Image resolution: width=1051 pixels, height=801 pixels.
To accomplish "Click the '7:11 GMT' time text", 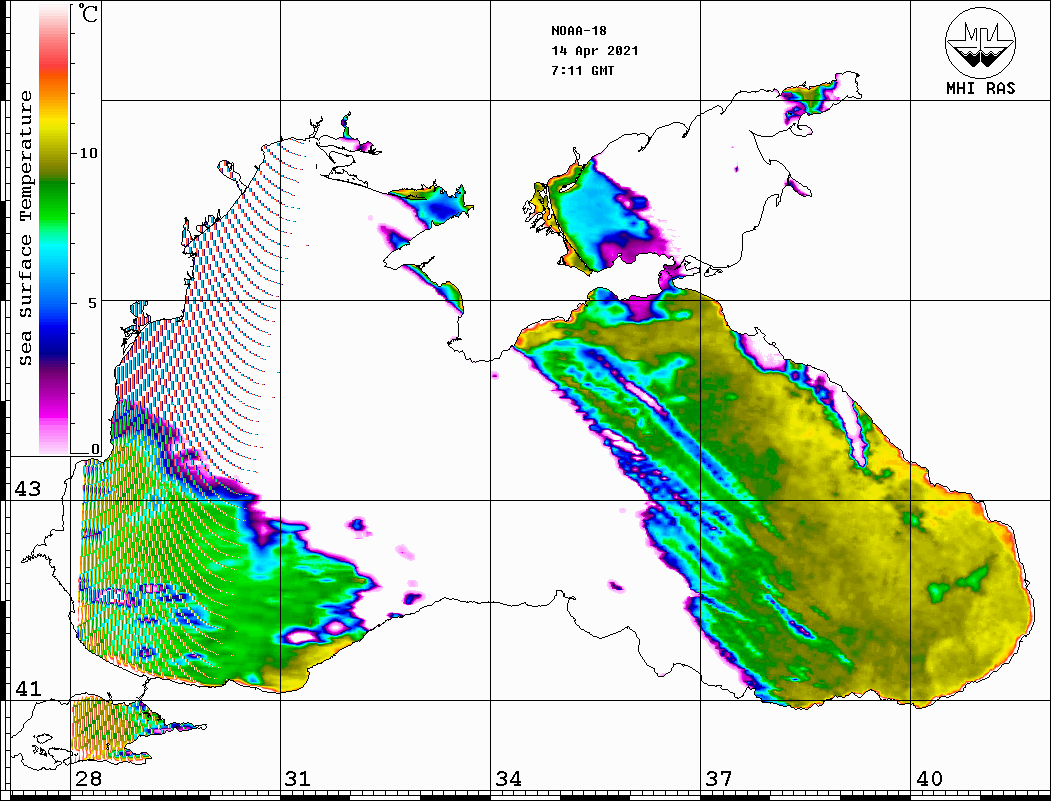I will (x=582, y=70).
